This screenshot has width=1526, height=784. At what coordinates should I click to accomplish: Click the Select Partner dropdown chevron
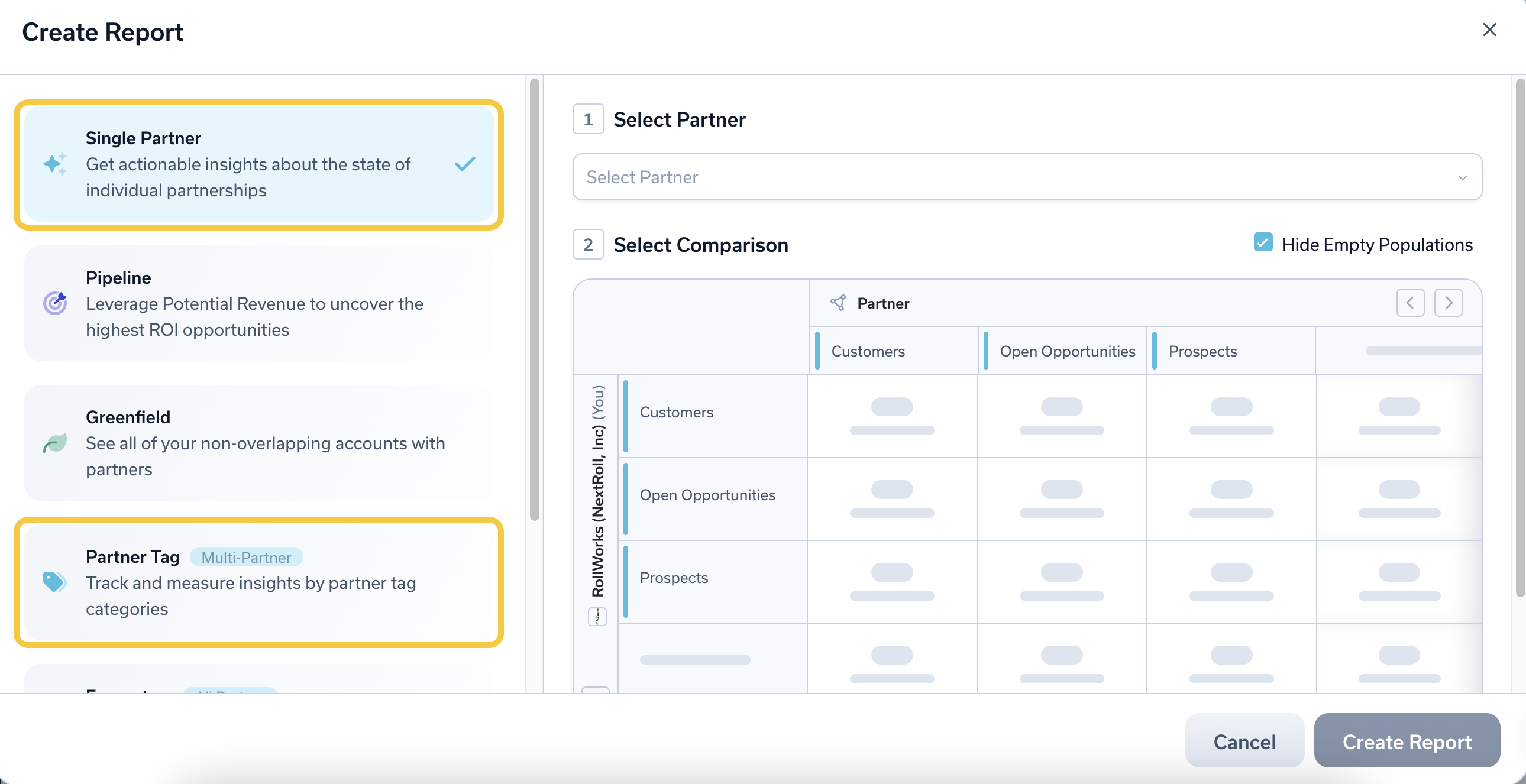click(1462, 177)
